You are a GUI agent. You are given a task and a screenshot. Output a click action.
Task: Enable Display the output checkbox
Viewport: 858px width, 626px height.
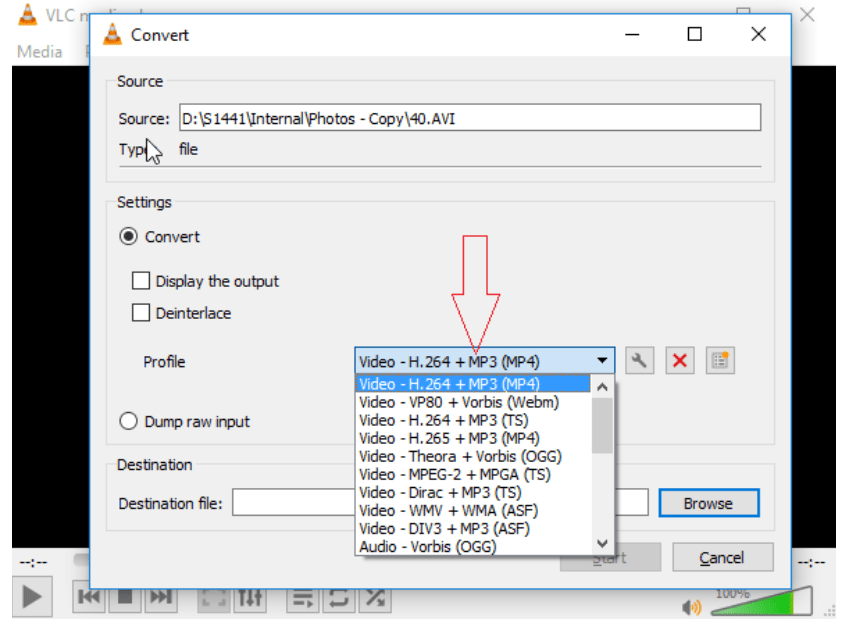pos(141,281)
